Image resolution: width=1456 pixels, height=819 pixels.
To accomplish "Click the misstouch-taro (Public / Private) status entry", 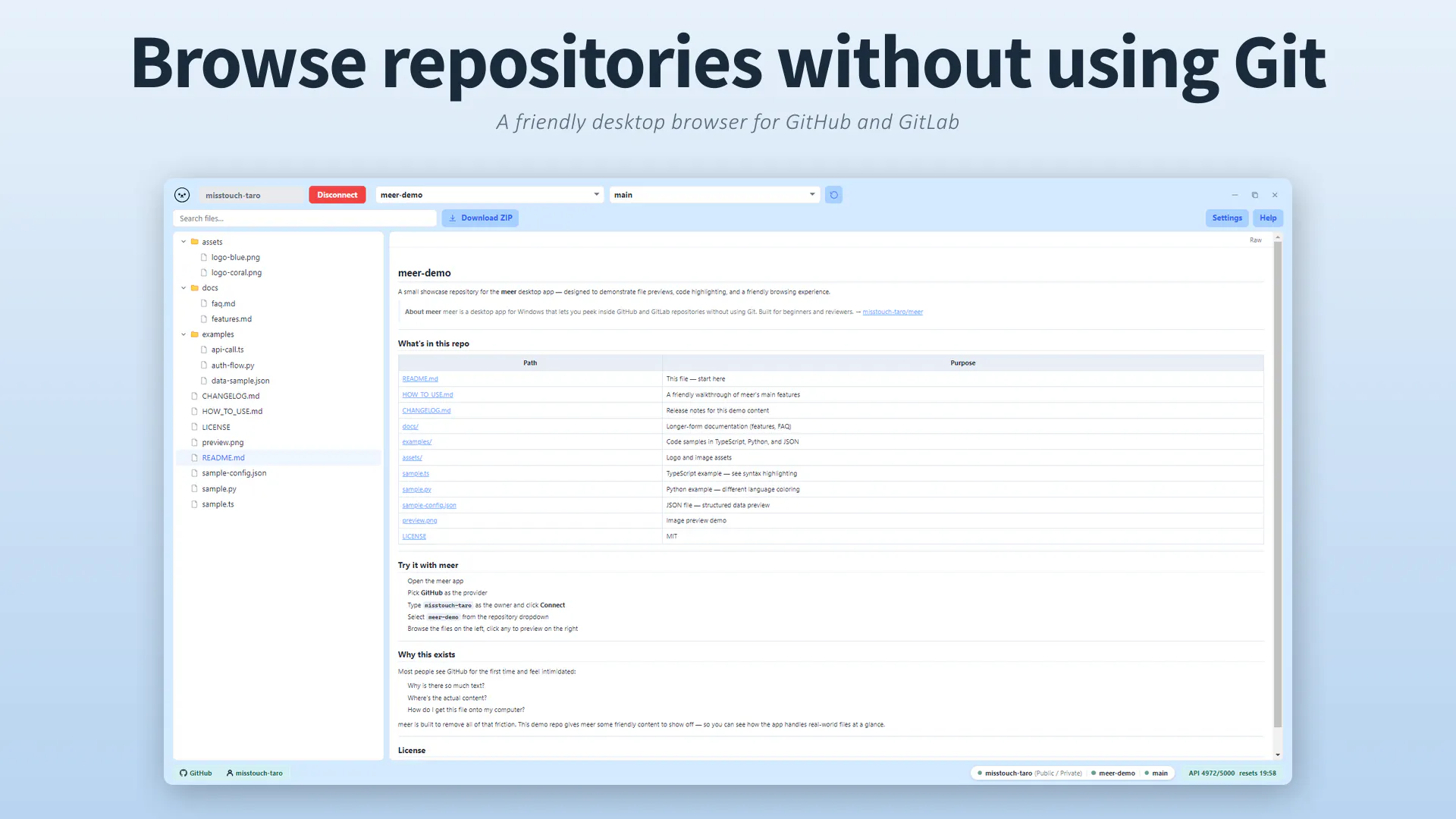I will [x=1029, y=773].
